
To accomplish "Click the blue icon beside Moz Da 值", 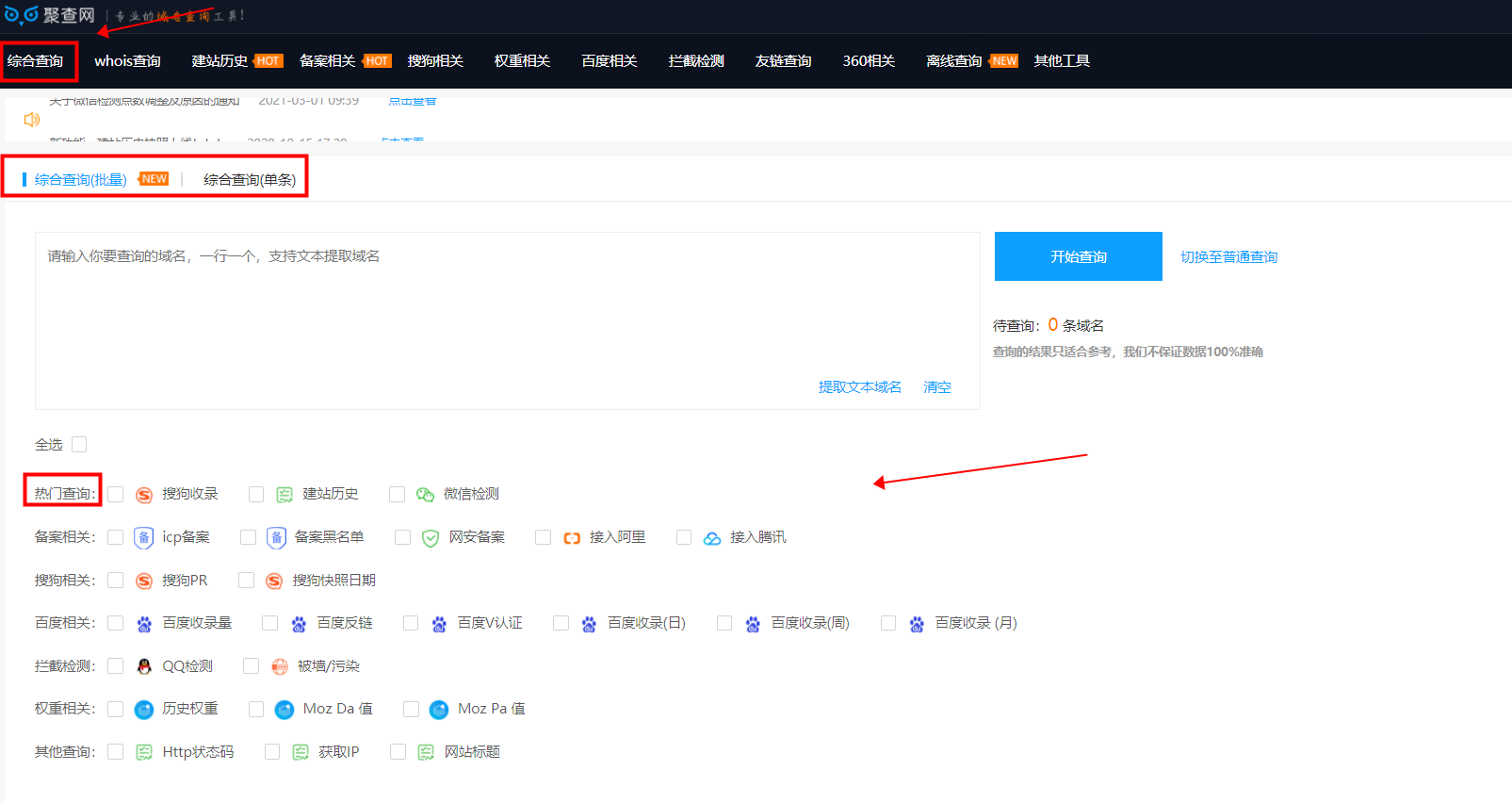I will coord(285,710).
